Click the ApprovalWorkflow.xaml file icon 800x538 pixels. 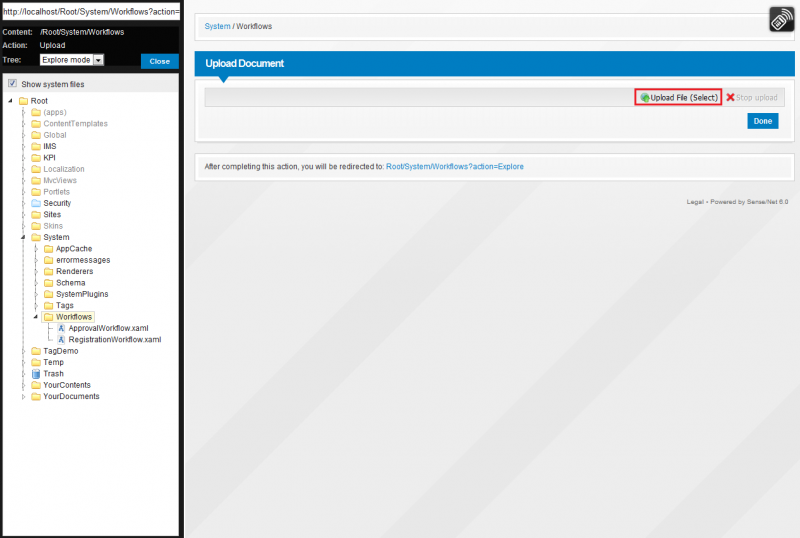click(x=61, y=328)
